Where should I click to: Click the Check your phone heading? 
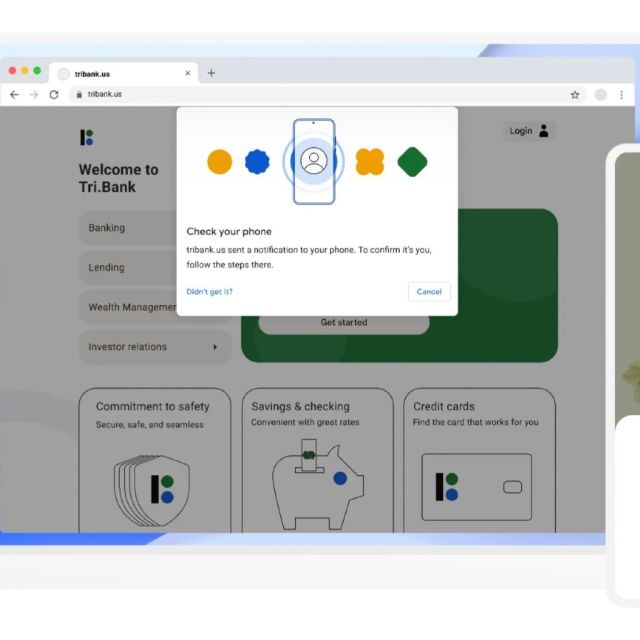pos(229,231)
